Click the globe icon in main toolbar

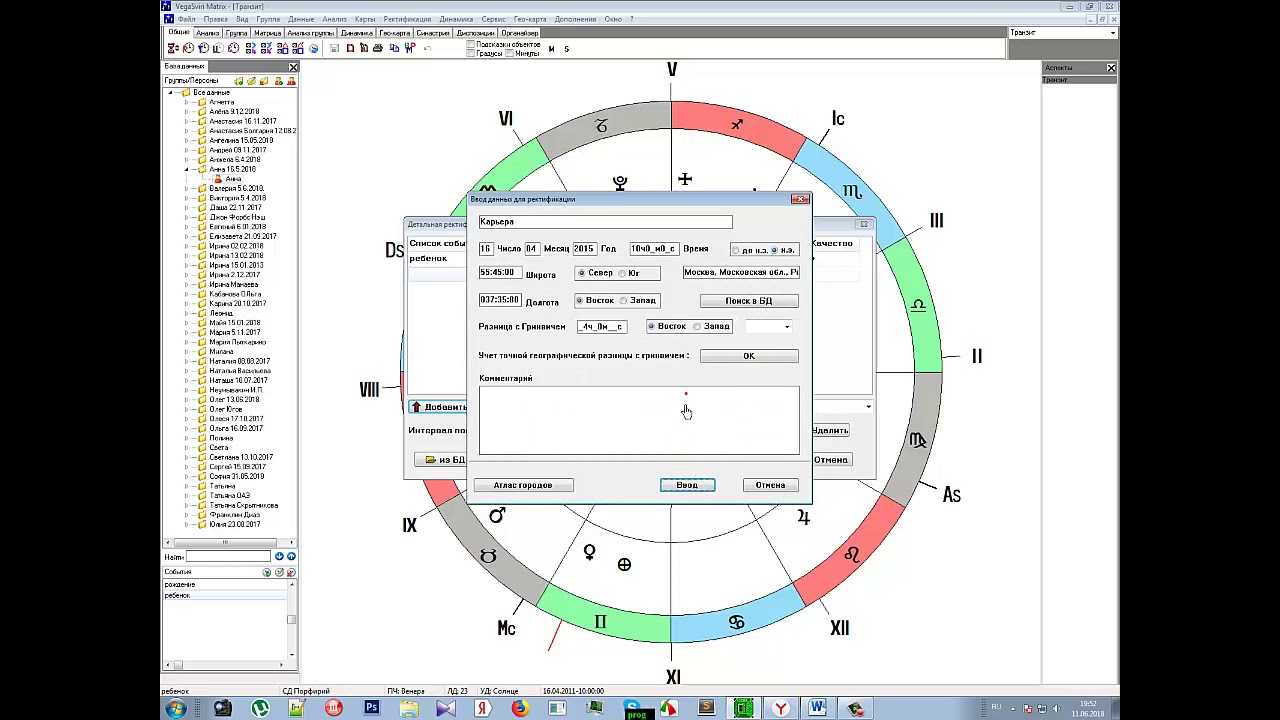(313, 48)
